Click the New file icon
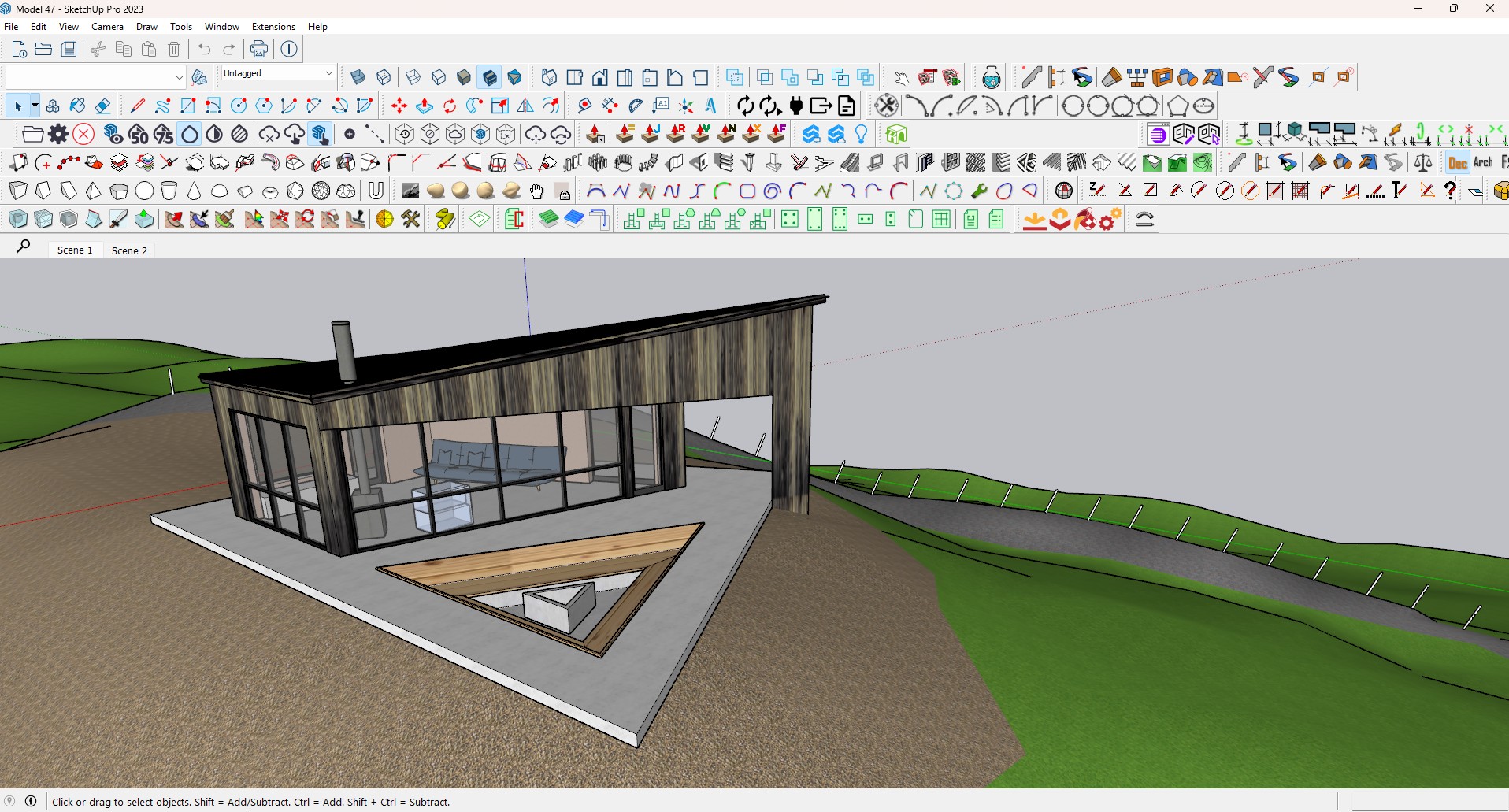This screenshot has height=812, width=1509. click(x=19, y=49)
